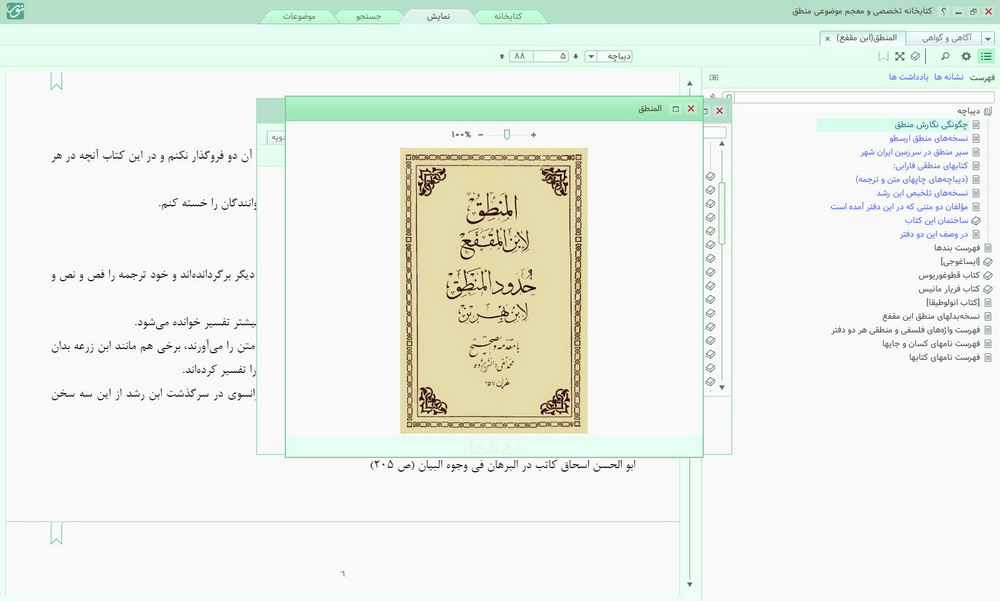Maximize the المنطق cover image window
1000x601 pixels.
[675, 109]
